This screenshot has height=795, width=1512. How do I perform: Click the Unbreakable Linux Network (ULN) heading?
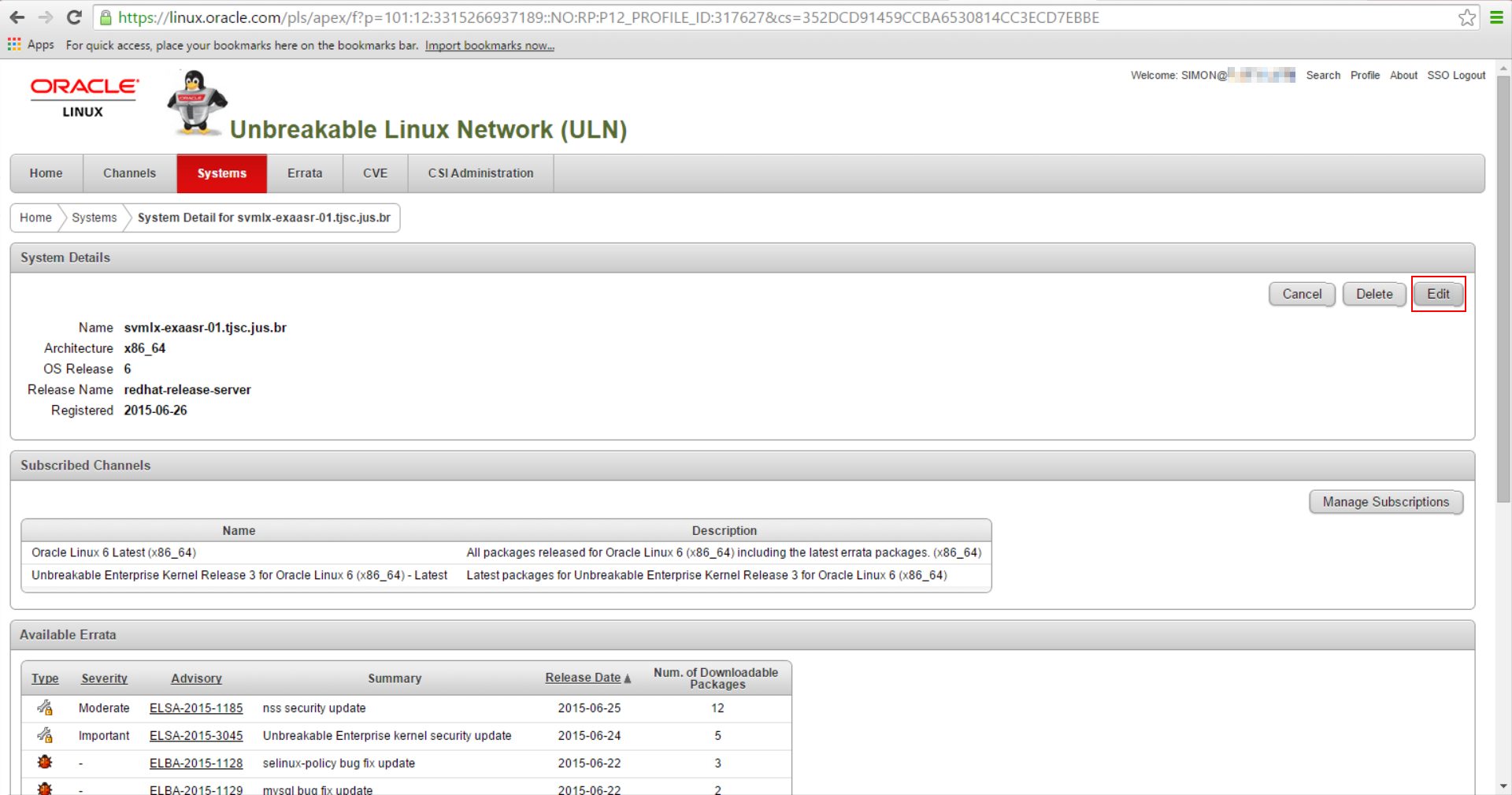pos(428,129)
